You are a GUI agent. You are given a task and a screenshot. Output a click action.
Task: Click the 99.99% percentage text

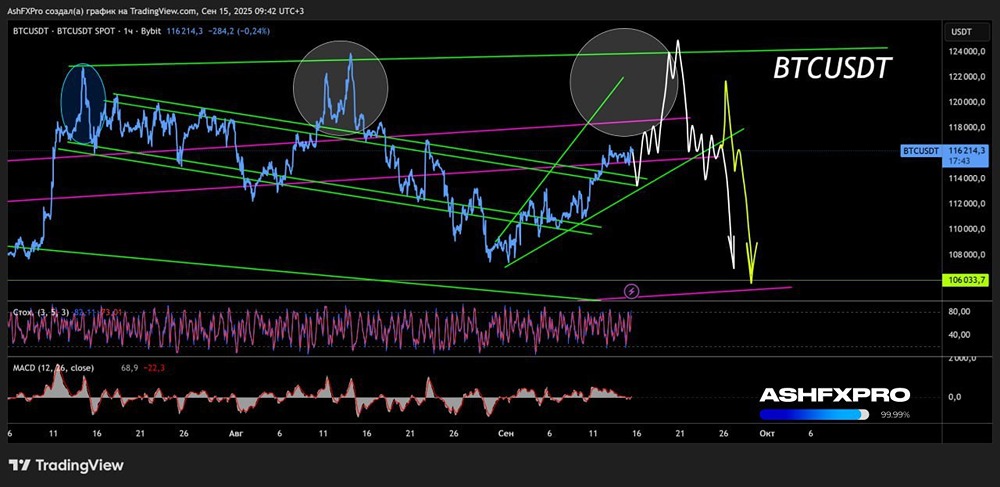pyautogui.click(x=895, y=415)
